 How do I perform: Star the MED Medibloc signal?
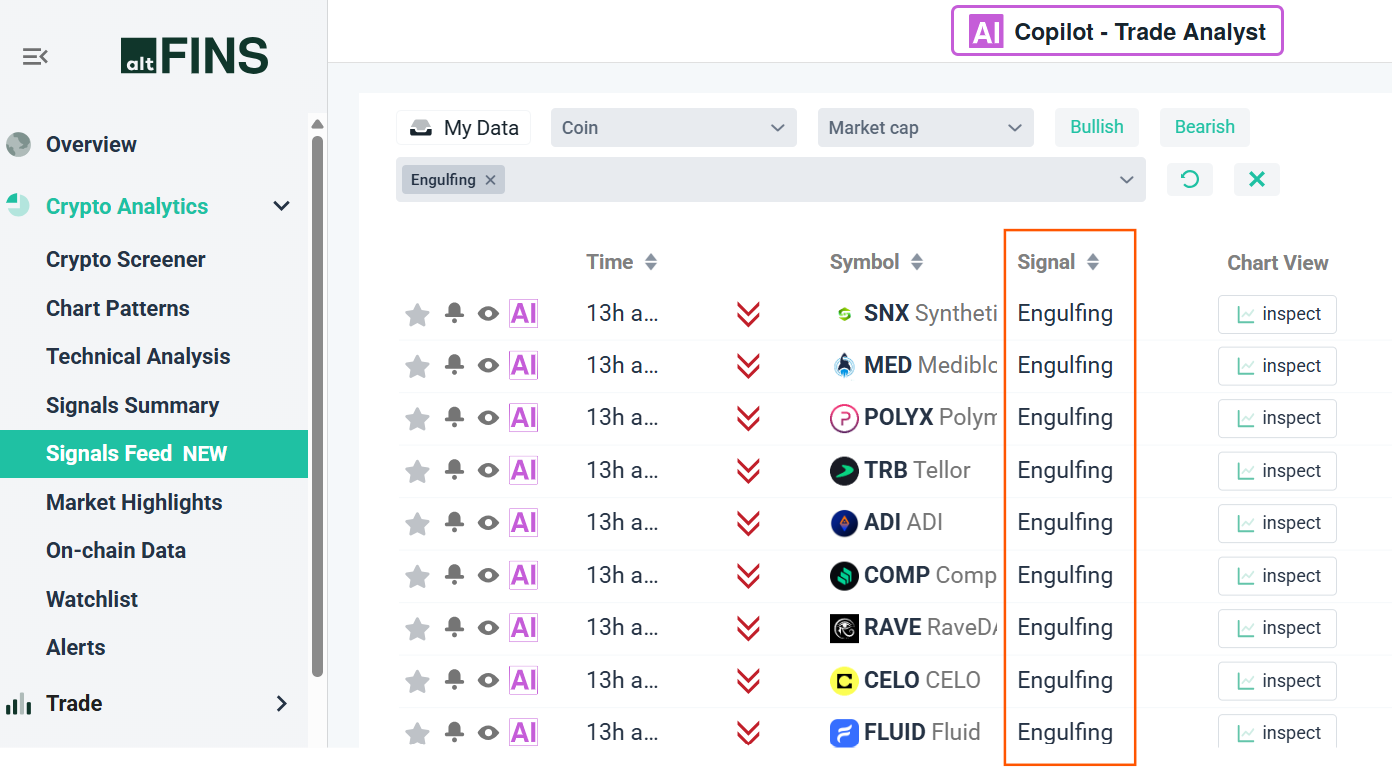pyautogui.click(x=417, y=366)
